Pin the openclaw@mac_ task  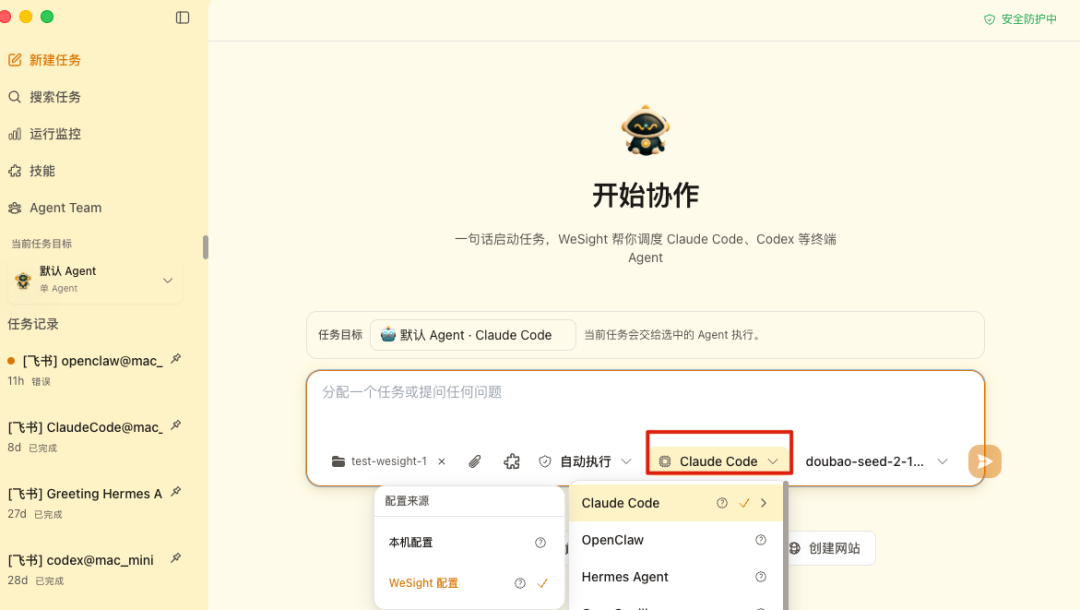click(176, 359)
